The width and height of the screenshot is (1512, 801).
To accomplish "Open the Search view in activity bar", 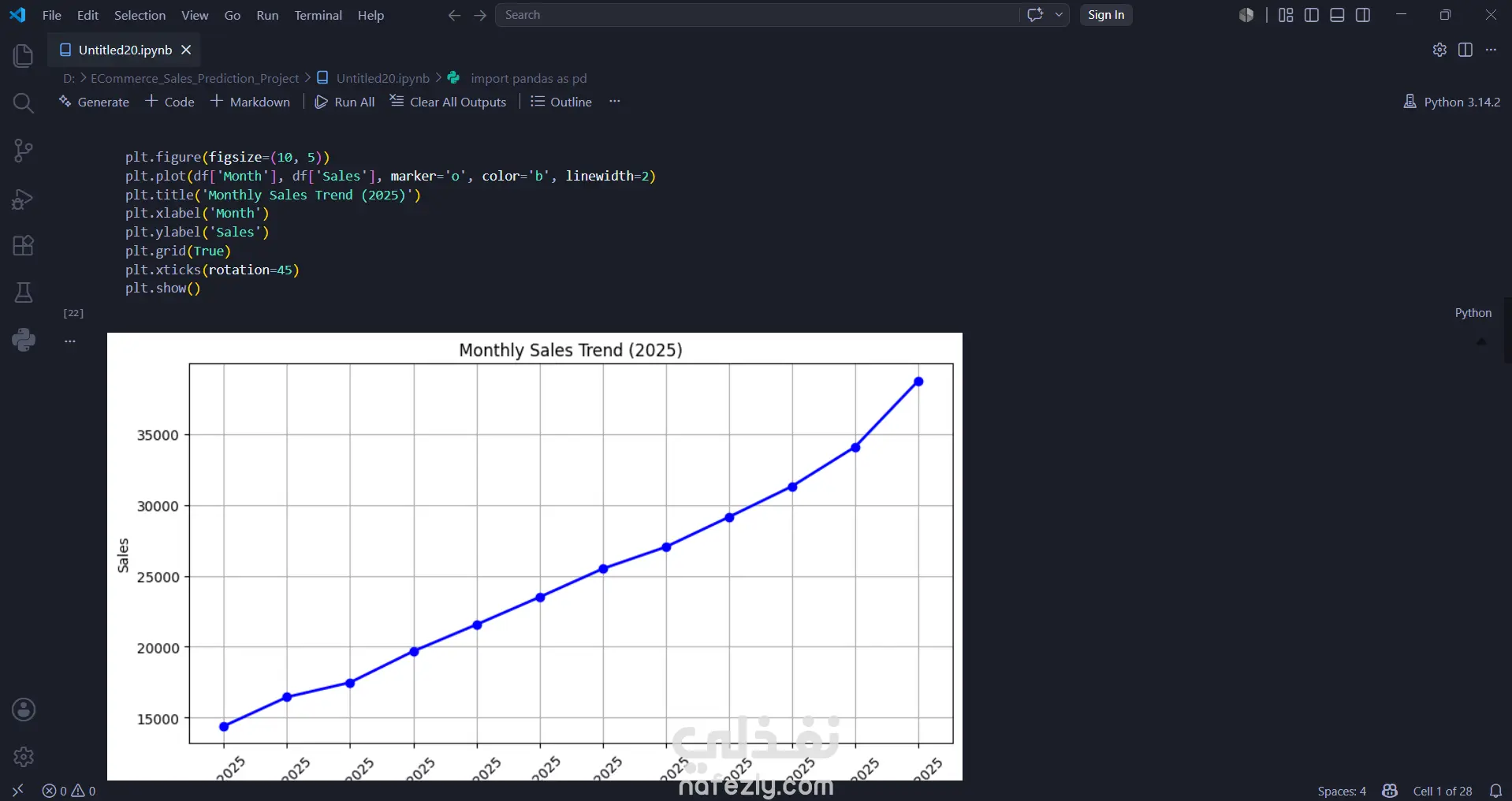I will [x=24, y=103].
